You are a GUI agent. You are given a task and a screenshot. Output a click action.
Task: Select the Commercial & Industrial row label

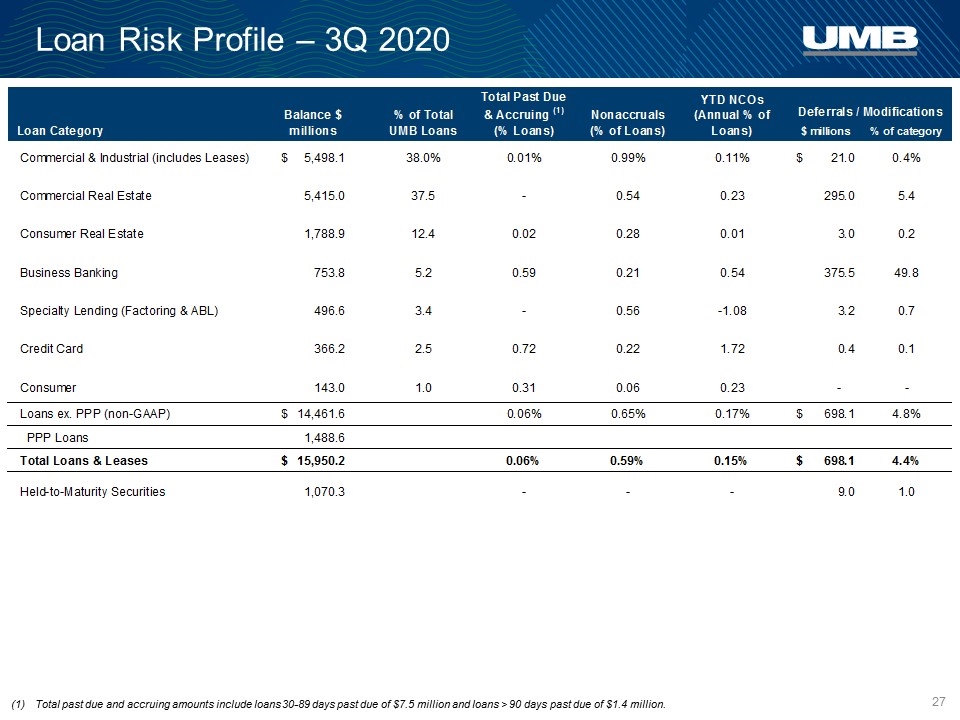point(135,158)
